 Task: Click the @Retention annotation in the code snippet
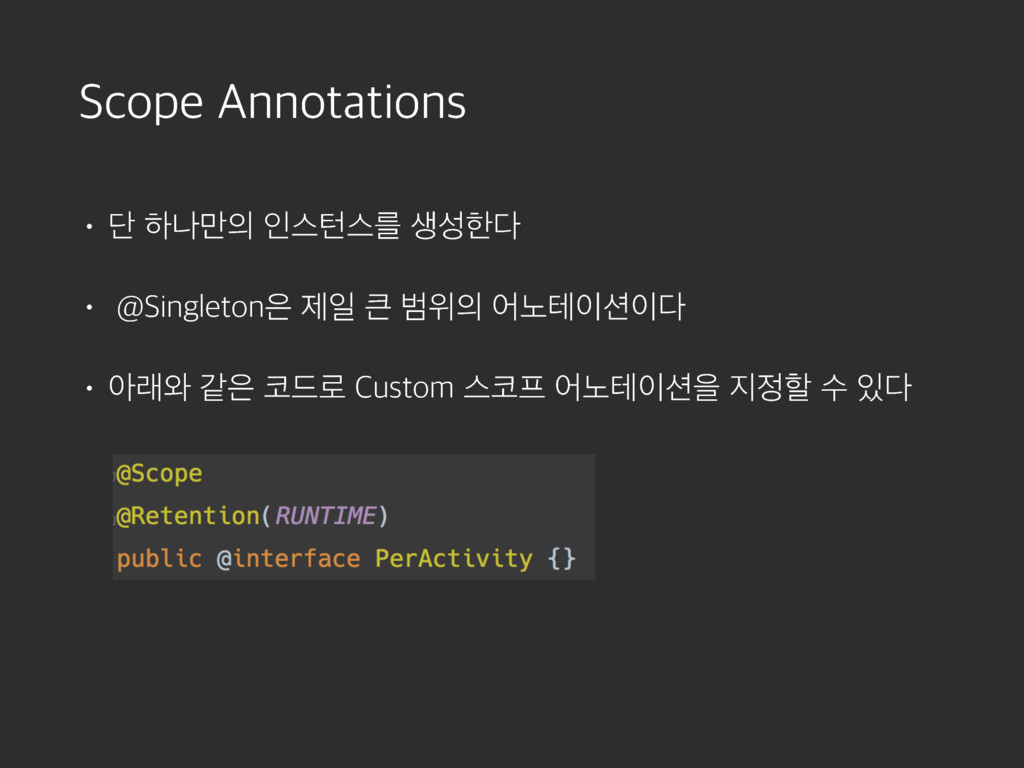(x=188, y=516)
